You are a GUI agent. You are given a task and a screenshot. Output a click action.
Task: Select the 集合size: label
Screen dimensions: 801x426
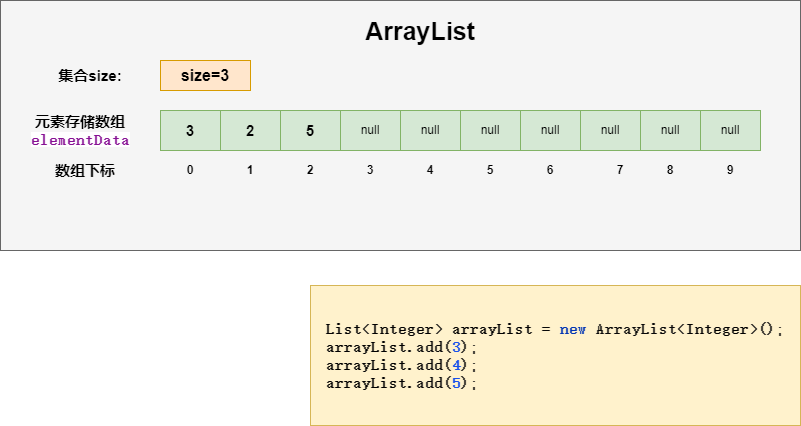point(90,76)
